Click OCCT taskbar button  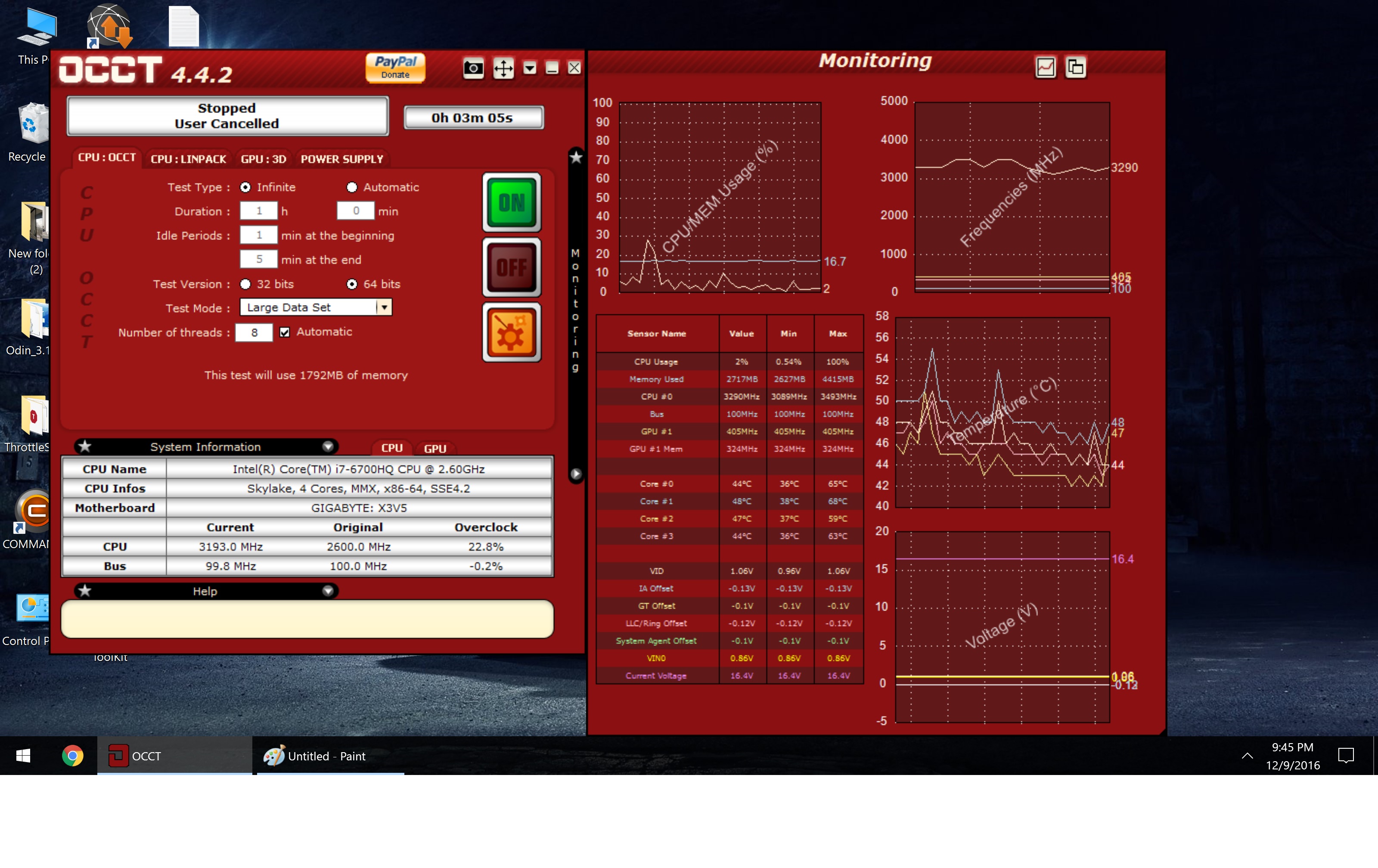(x=174, y=756)
